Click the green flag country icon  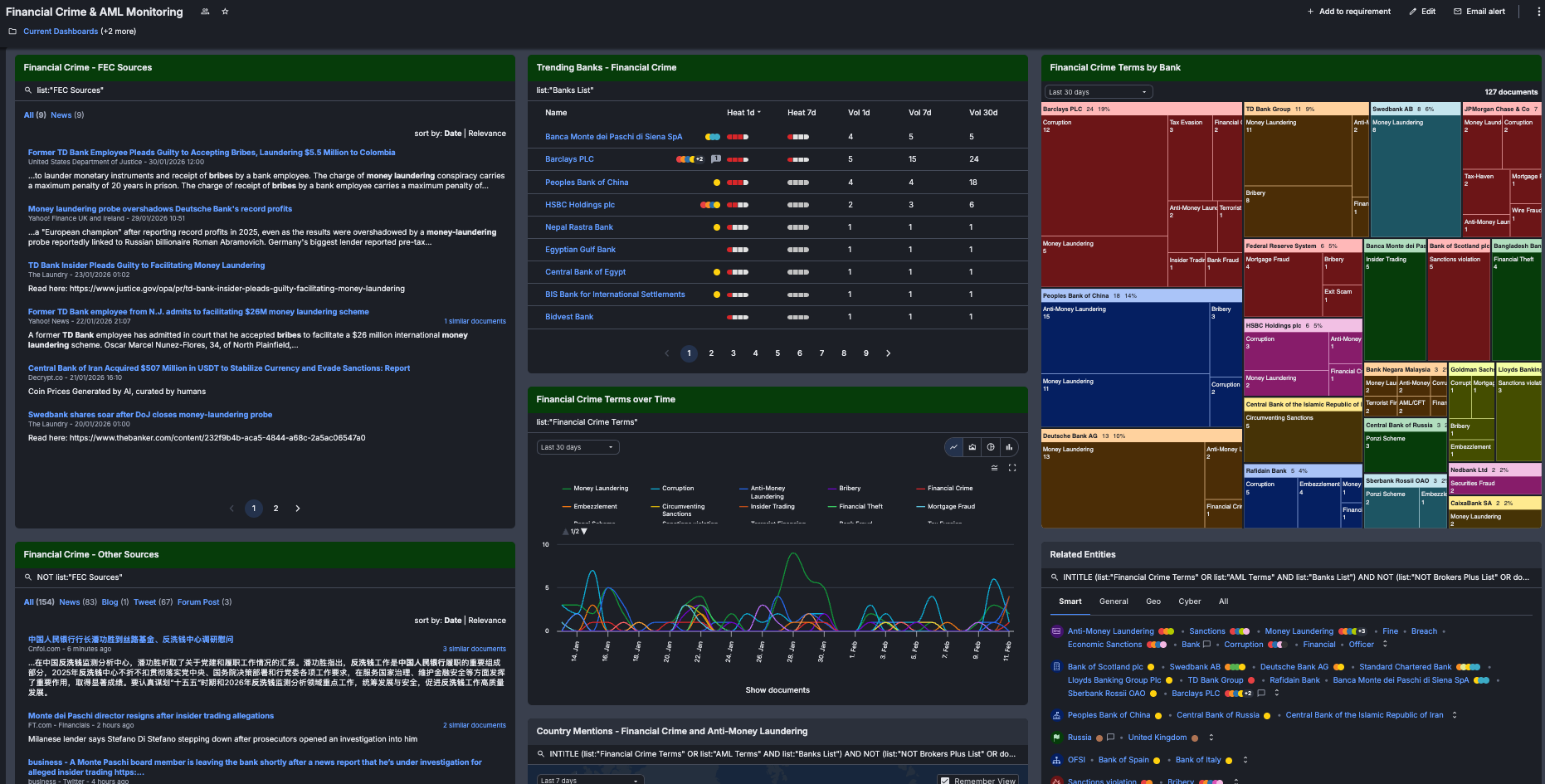click(1056, 738)
